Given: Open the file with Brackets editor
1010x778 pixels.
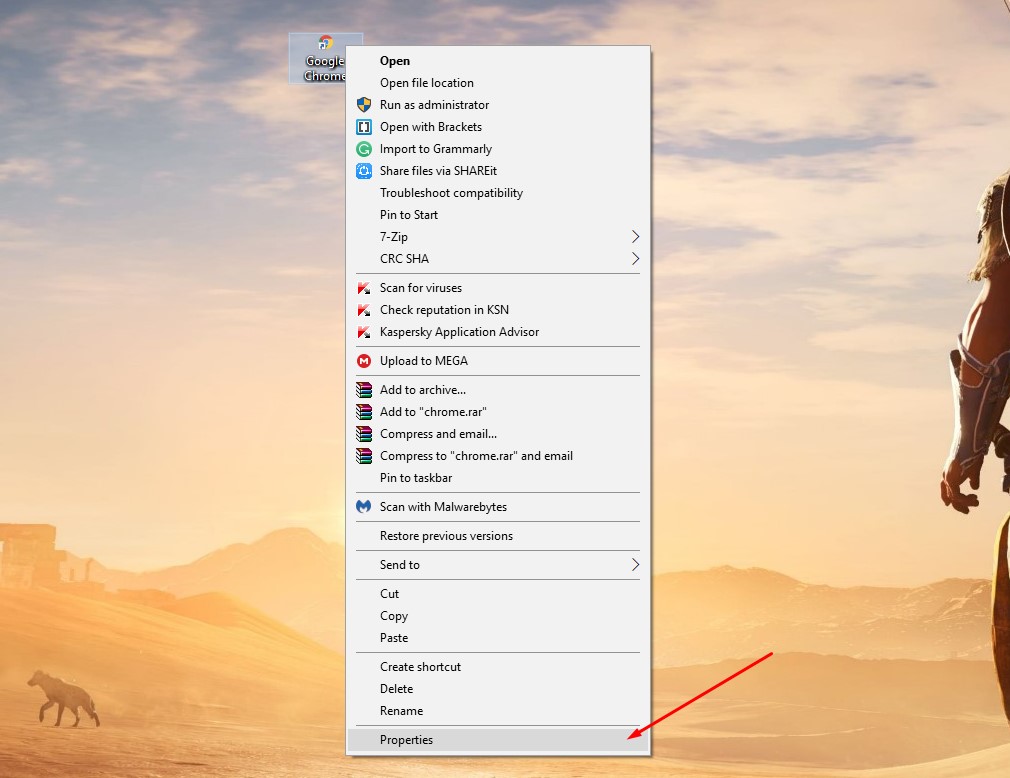Looking at the screenshot, I should (430, 126).
